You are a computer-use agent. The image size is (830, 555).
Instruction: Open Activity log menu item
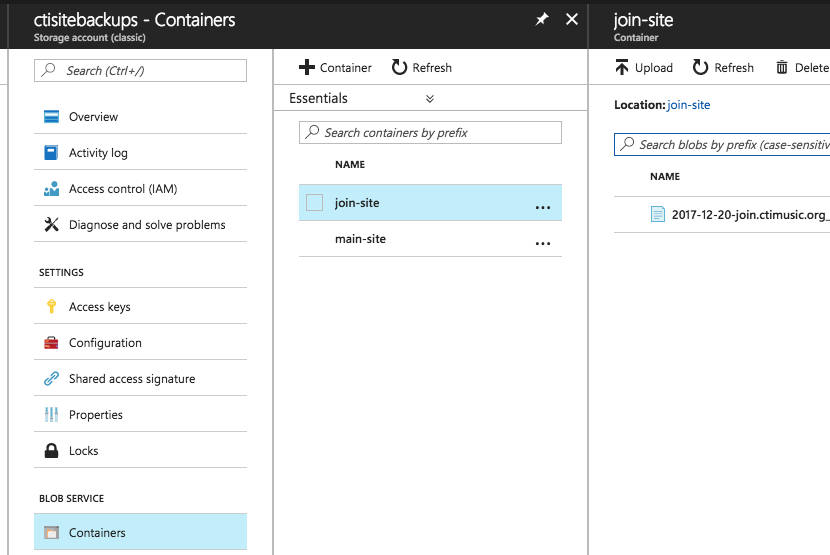[x=140, y=153]
